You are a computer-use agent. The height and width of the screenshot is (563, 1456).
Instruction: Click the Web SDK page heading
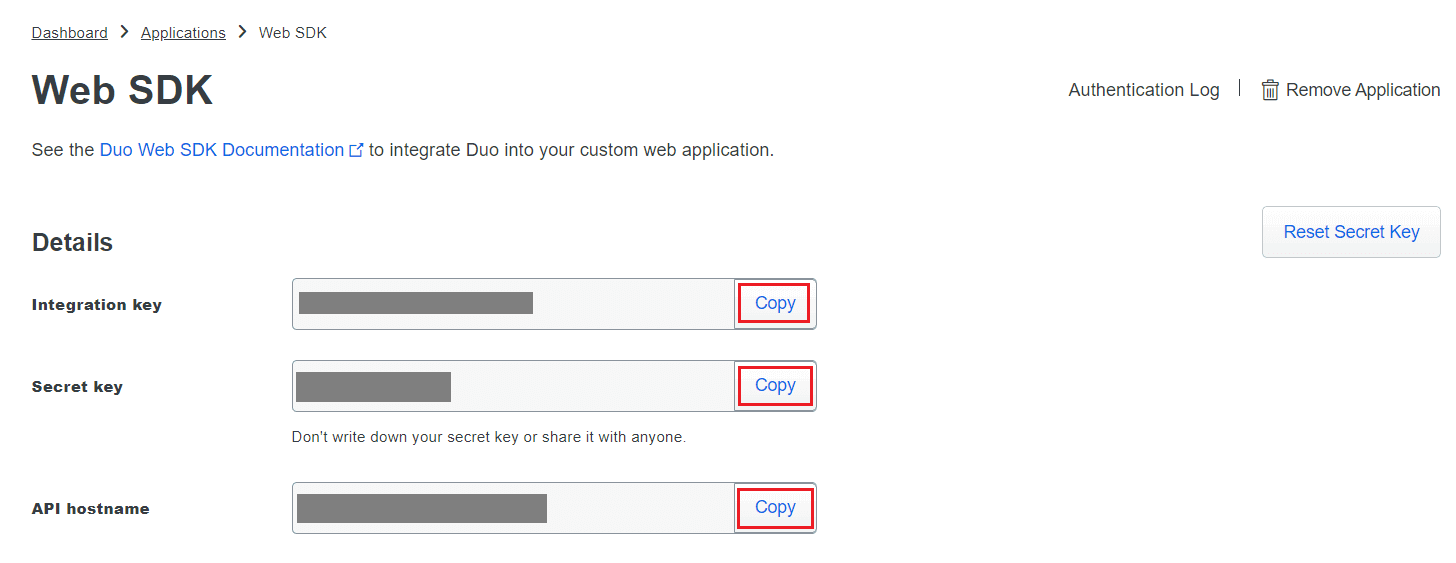[x=122, y=90]
